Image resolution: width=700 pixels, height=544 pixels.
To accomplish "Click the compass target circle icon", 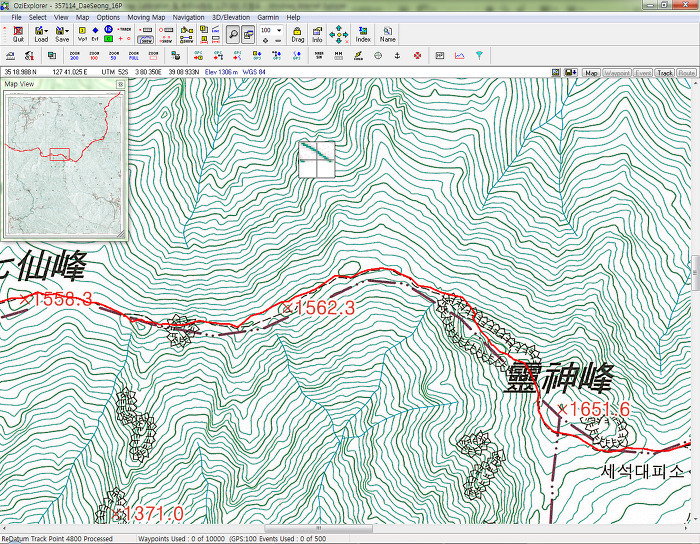I will (378, 56).
